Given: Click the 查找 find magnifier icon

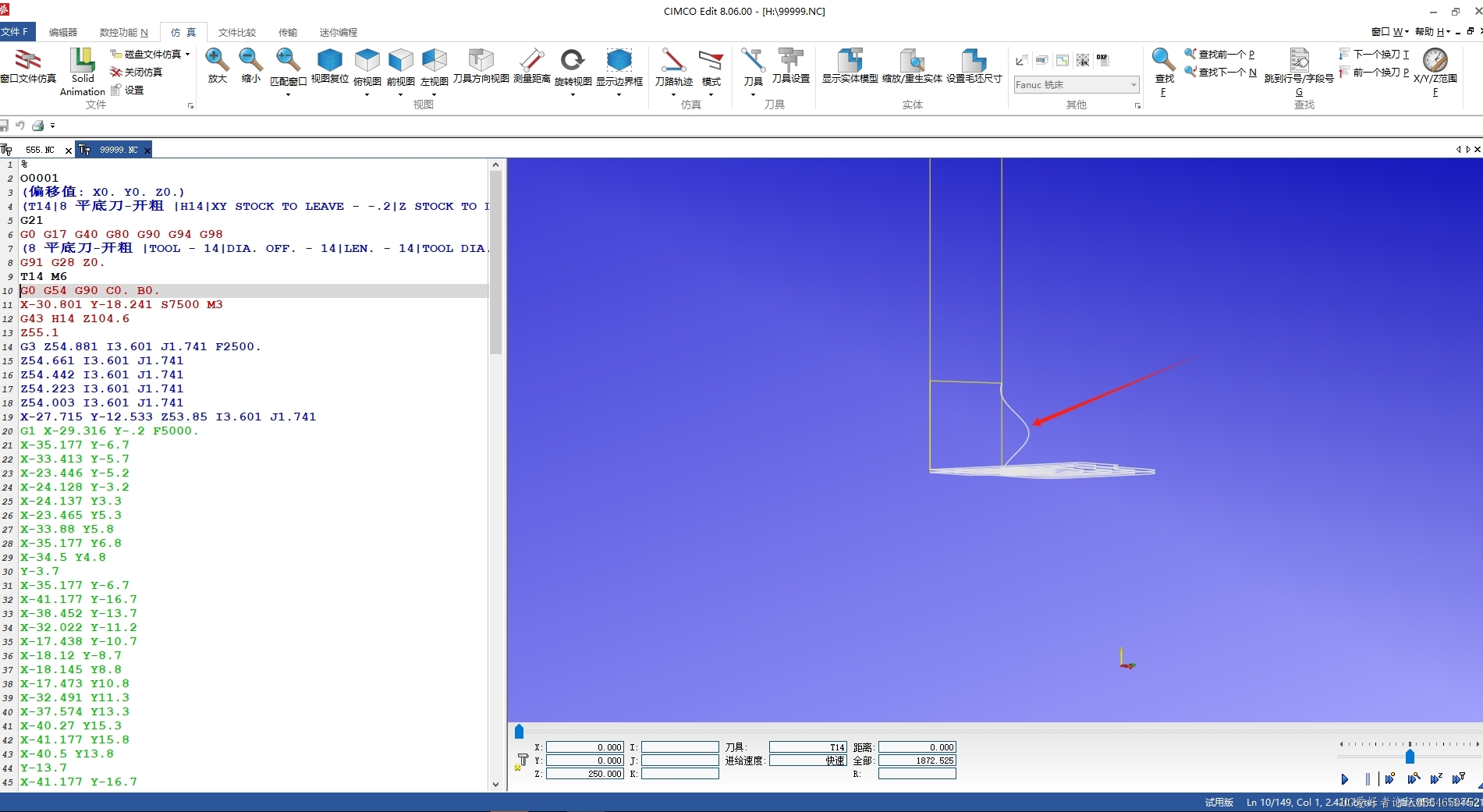Looking at the screenshot, I should 1163,60.
